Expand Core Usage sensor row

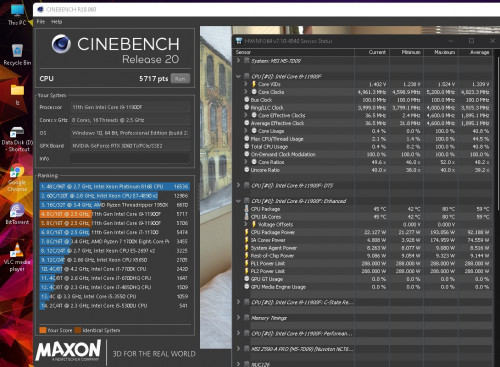(246, 131)
